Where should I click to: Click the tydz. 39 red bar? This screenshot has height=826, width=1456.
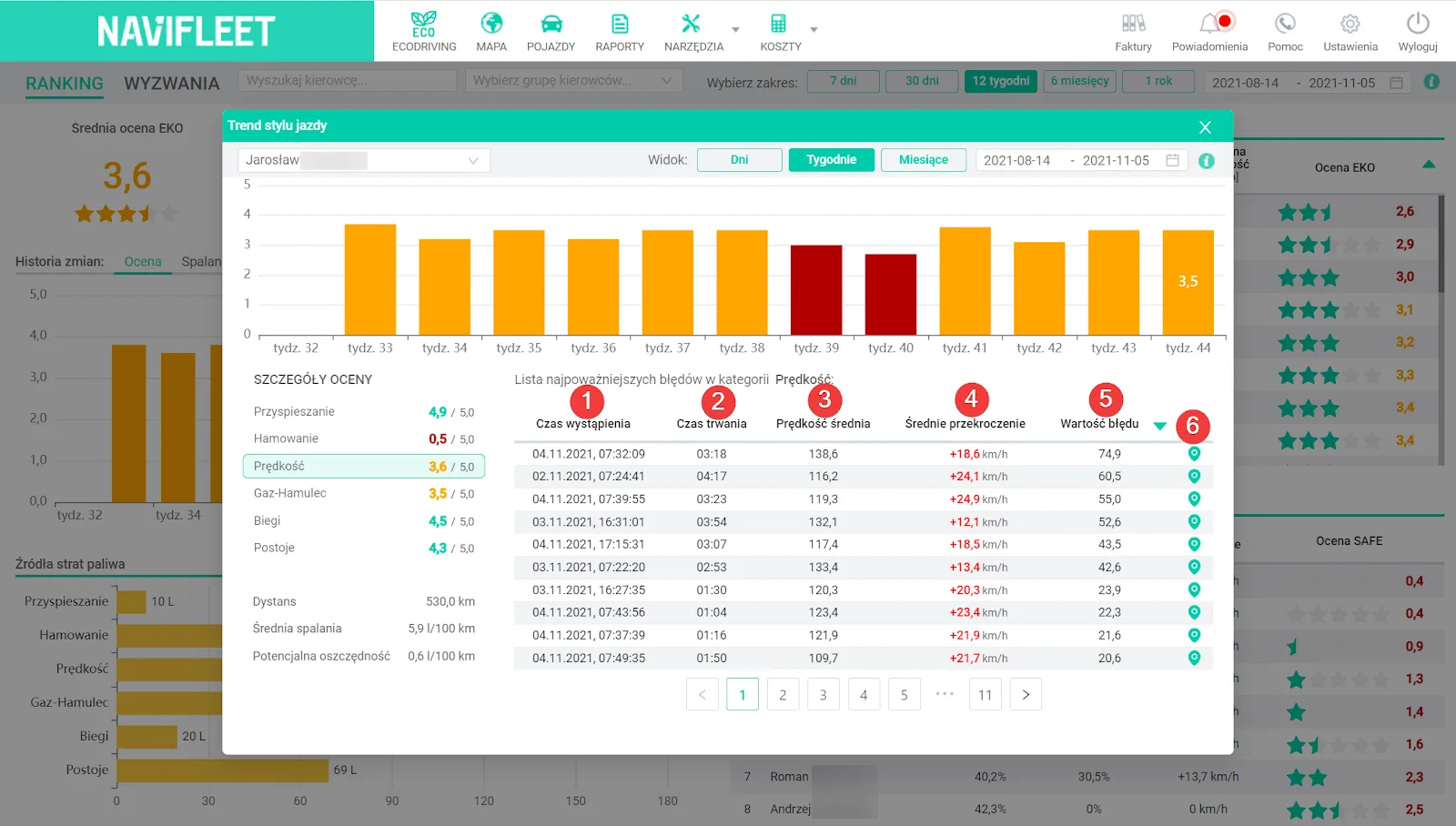[x=816, y=290]
